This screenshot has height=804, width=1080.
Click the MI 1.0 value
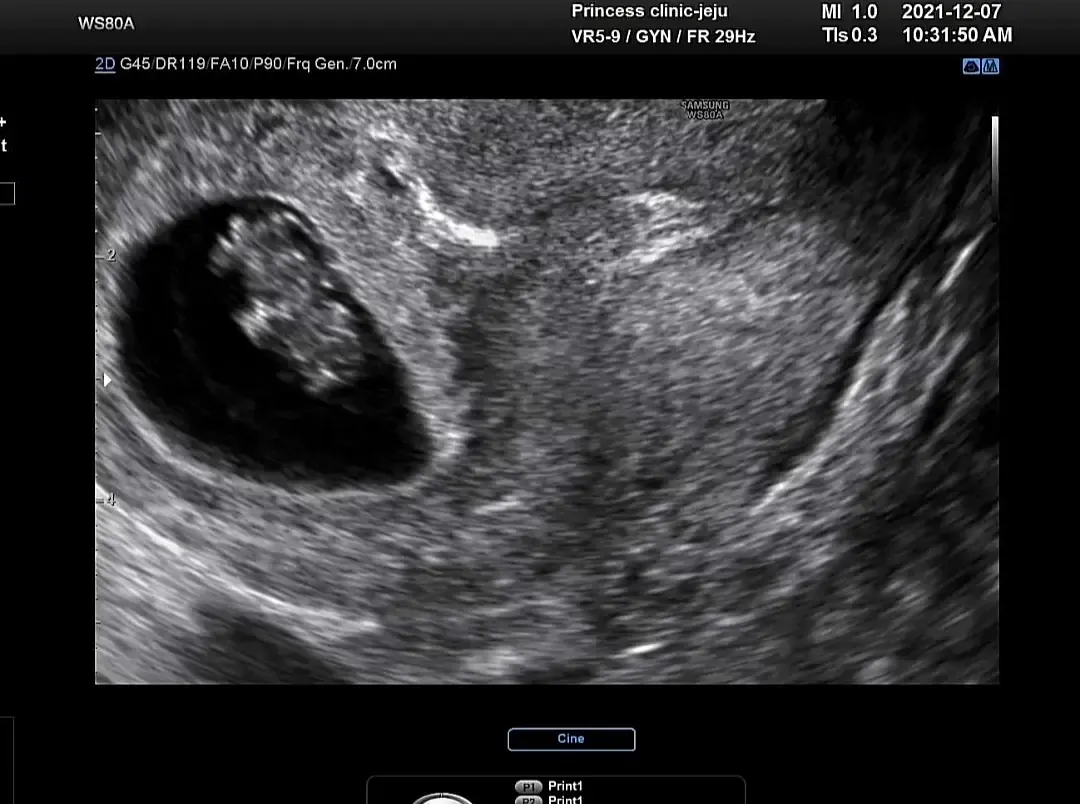(849, 12)
